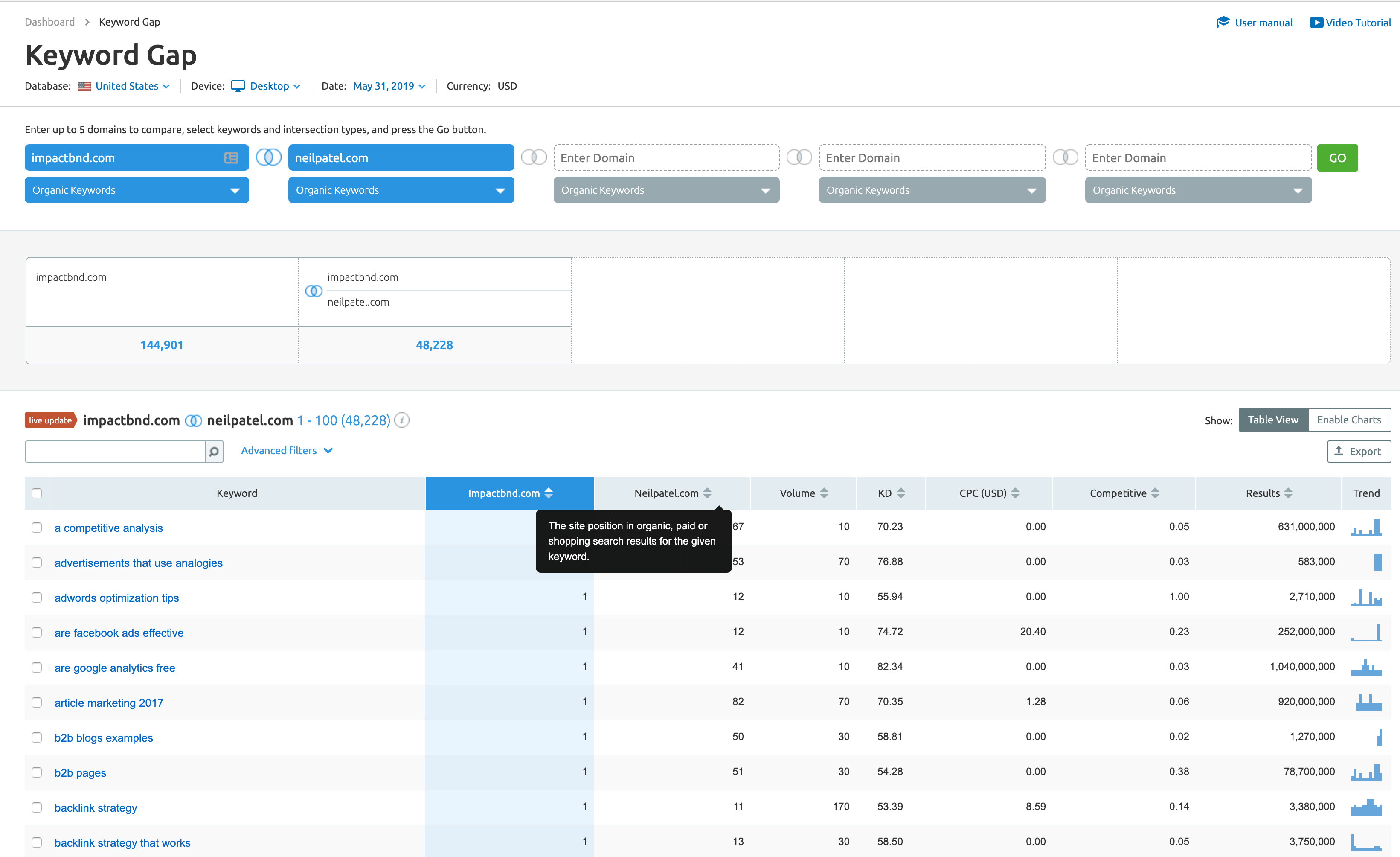Check the 'b2b pages' row checkbox

[36, 772]
